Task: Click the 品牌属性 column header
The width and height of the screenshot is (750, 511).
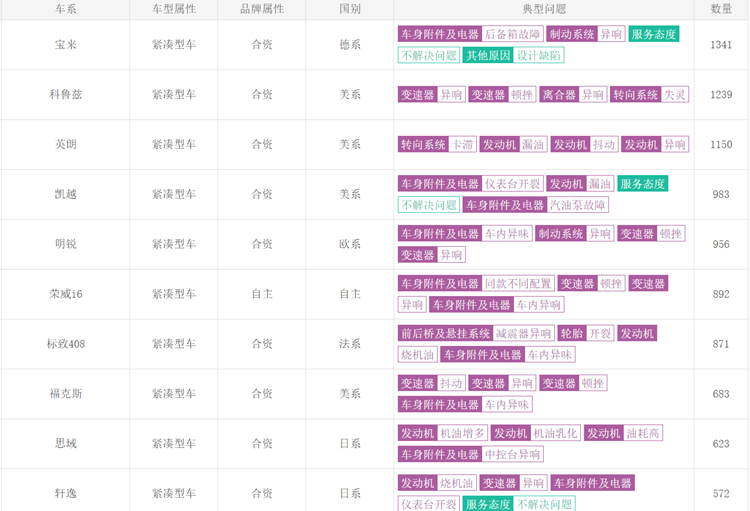Action: tap(262, 9)
